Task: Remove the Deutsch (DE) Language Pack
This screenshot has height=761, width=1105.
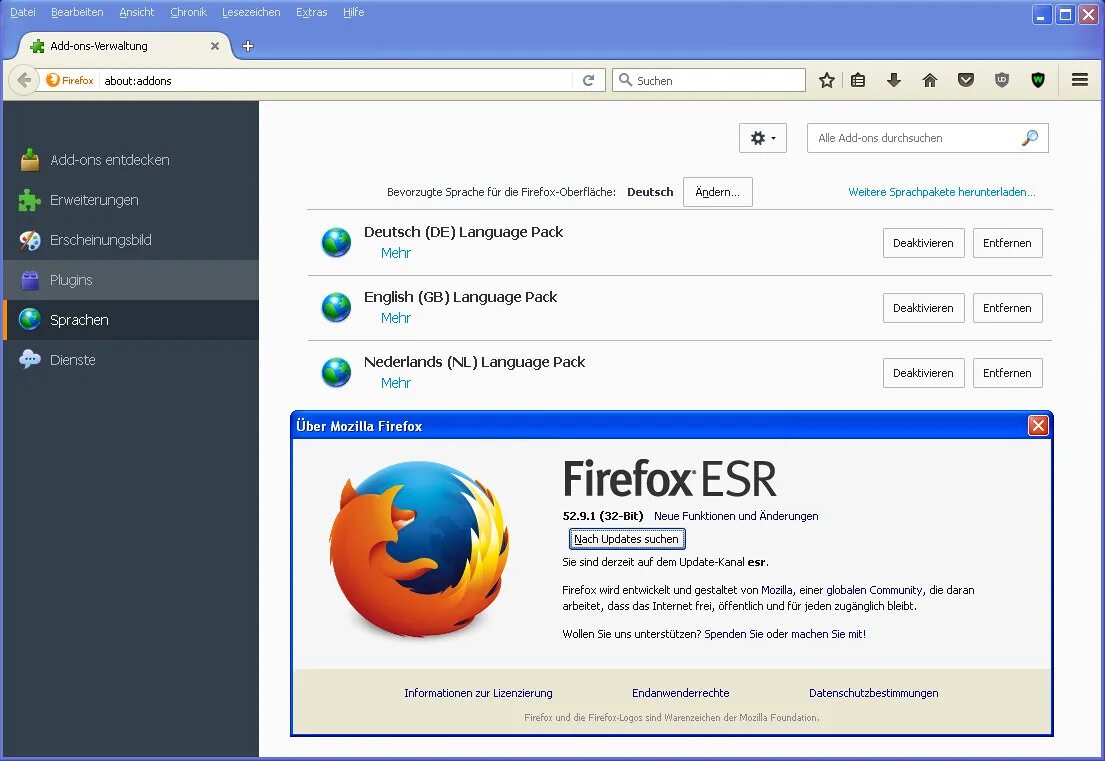Action: pos(1007,243)
